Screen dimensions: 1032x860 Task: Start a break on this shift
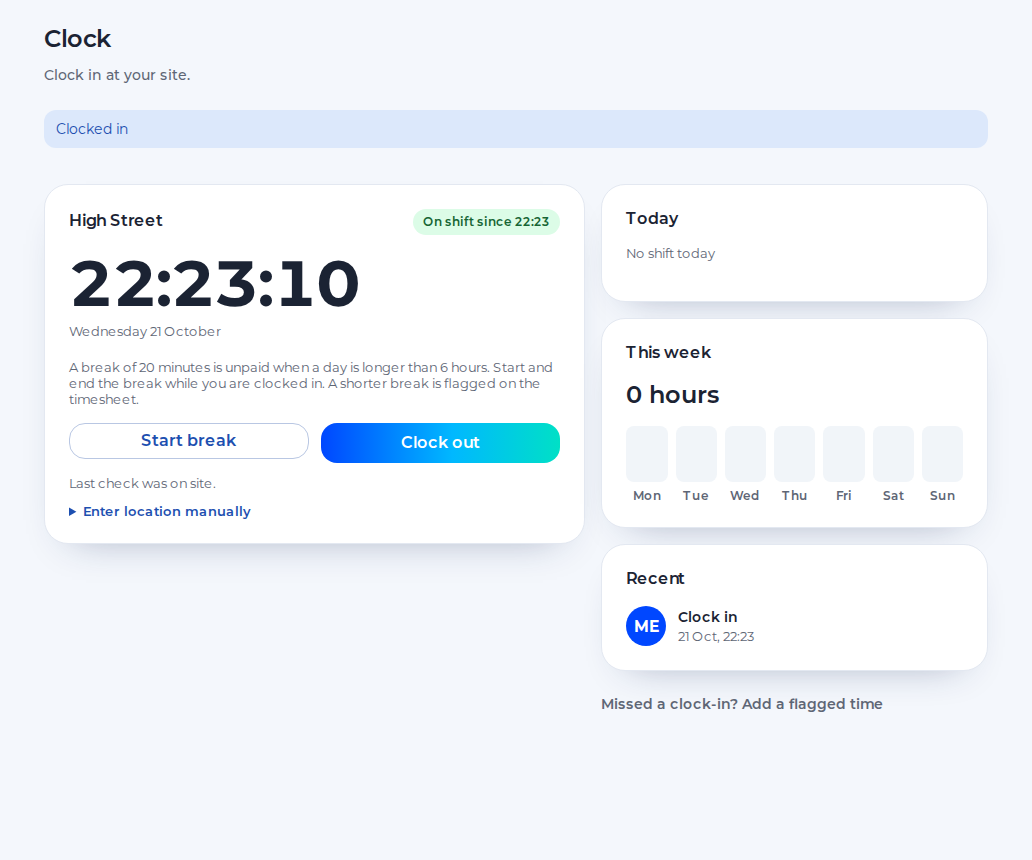point(189,441)
